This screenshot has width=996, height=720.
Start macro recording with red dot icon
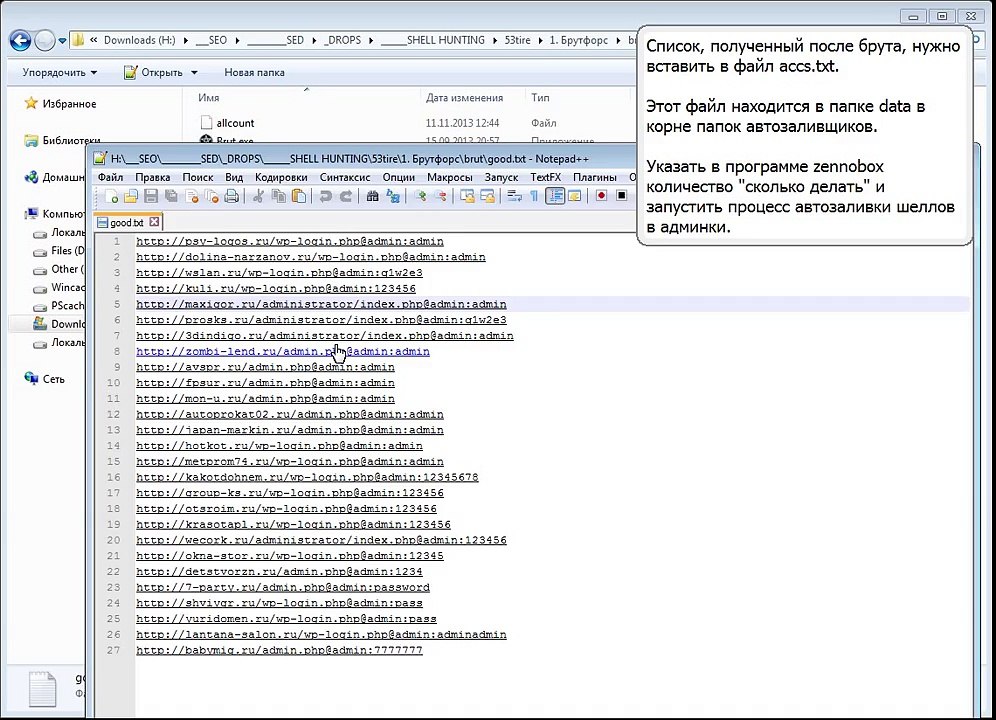(x=601, y=196)
